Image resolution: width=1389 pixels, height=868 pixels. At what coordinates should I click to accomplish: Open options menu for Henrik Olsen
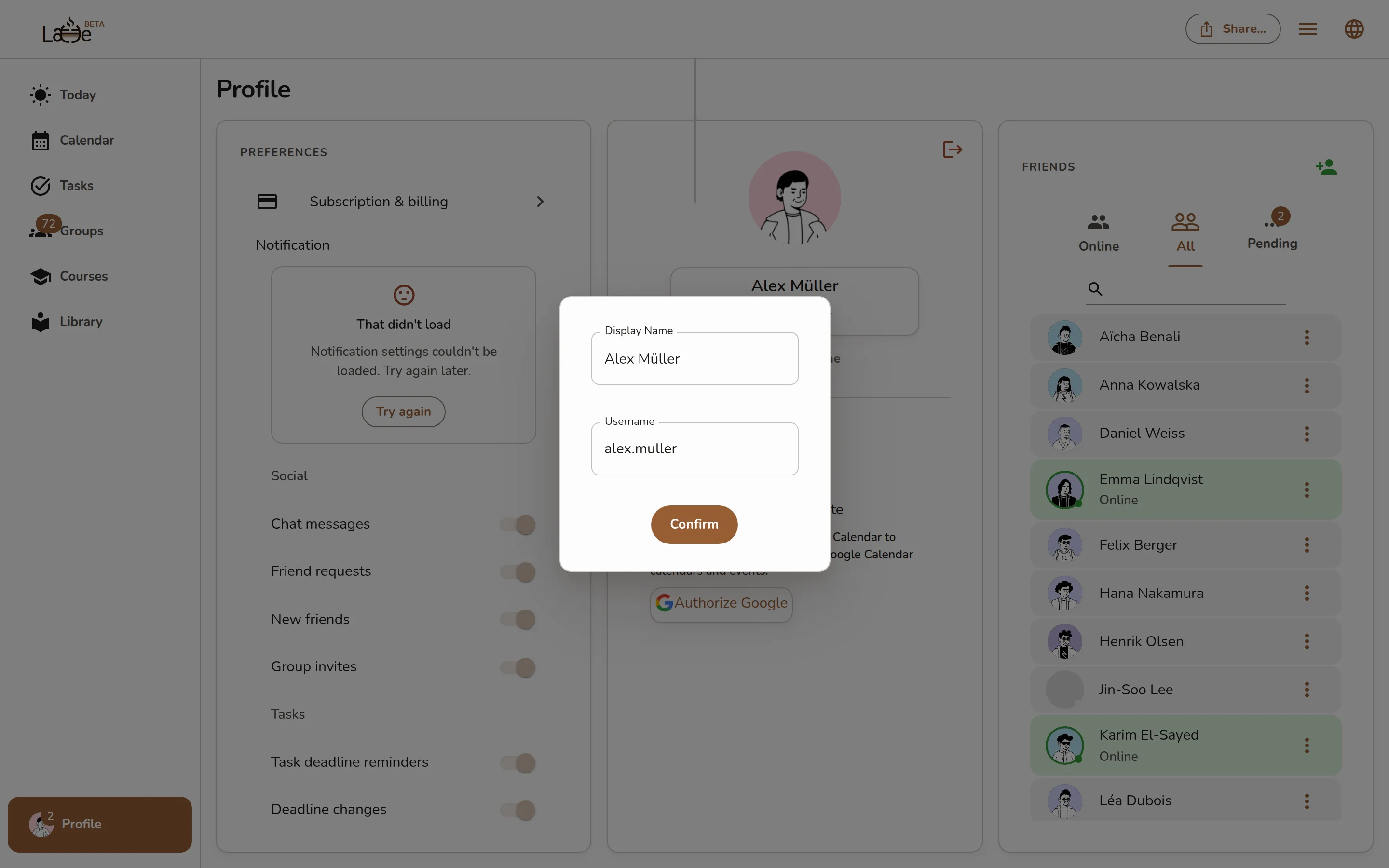[1307, 641]
